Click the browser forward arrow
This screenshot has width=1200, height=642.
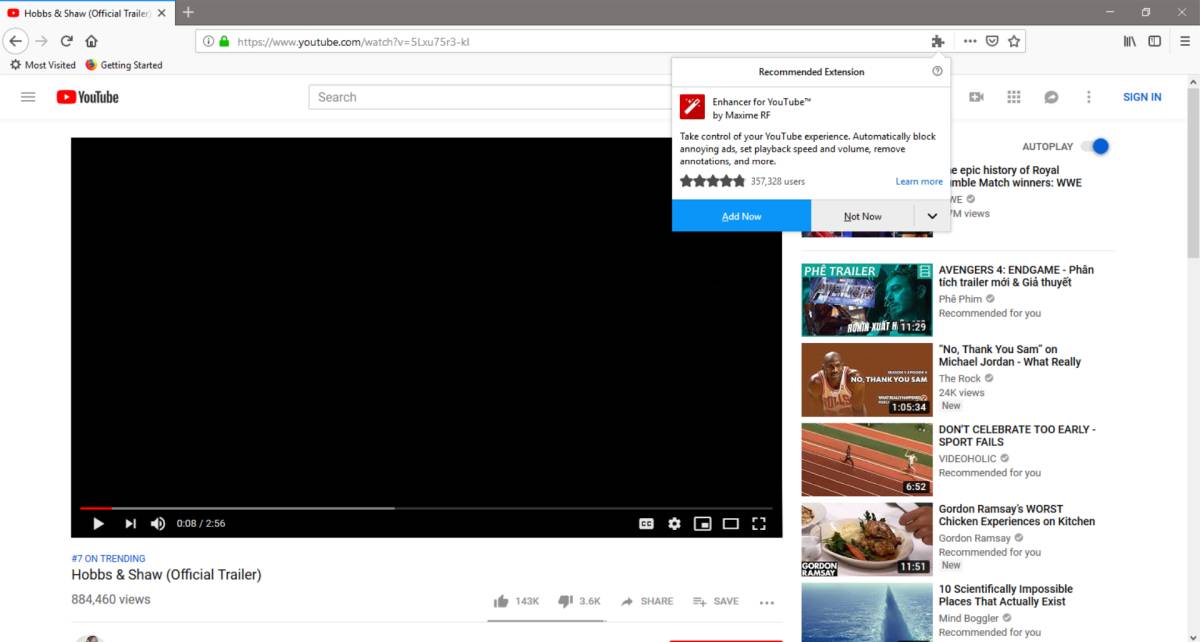pos(41,41)
